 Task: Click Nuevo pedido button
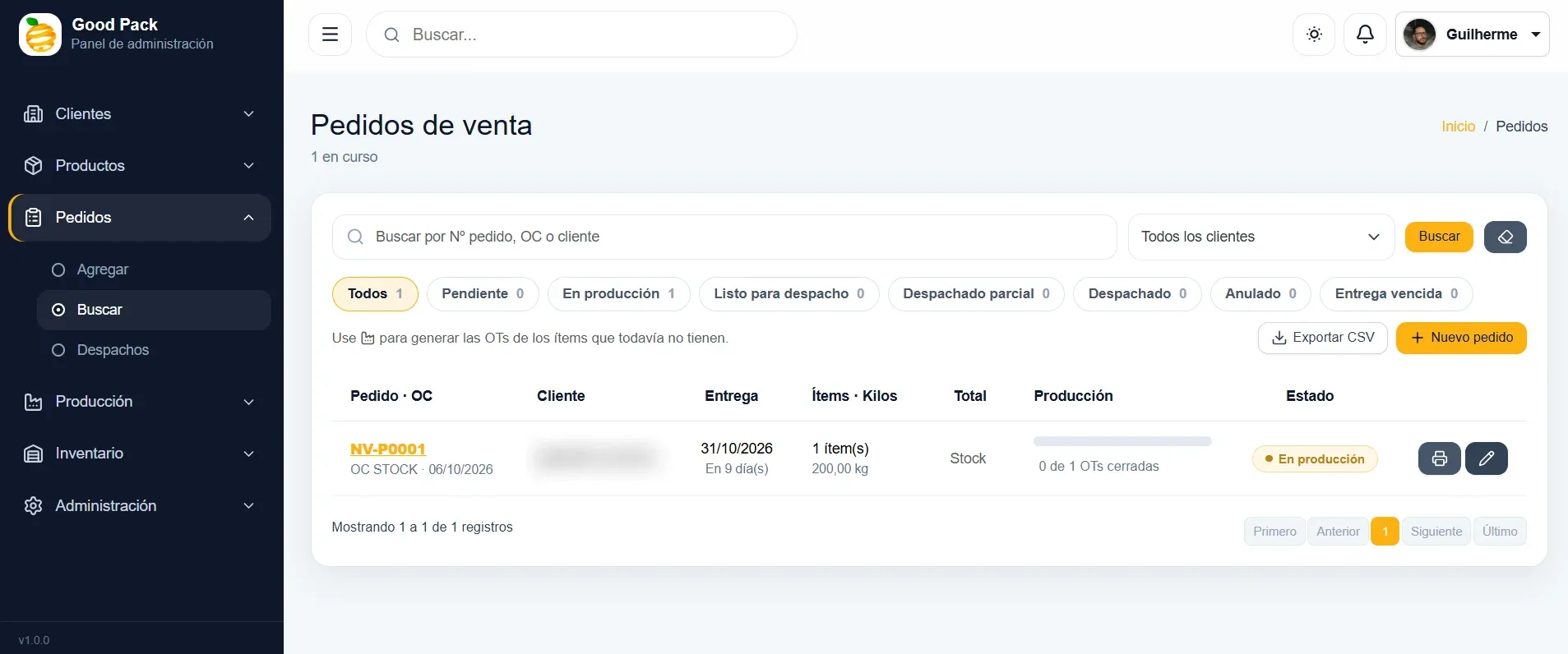(1461, 338)
